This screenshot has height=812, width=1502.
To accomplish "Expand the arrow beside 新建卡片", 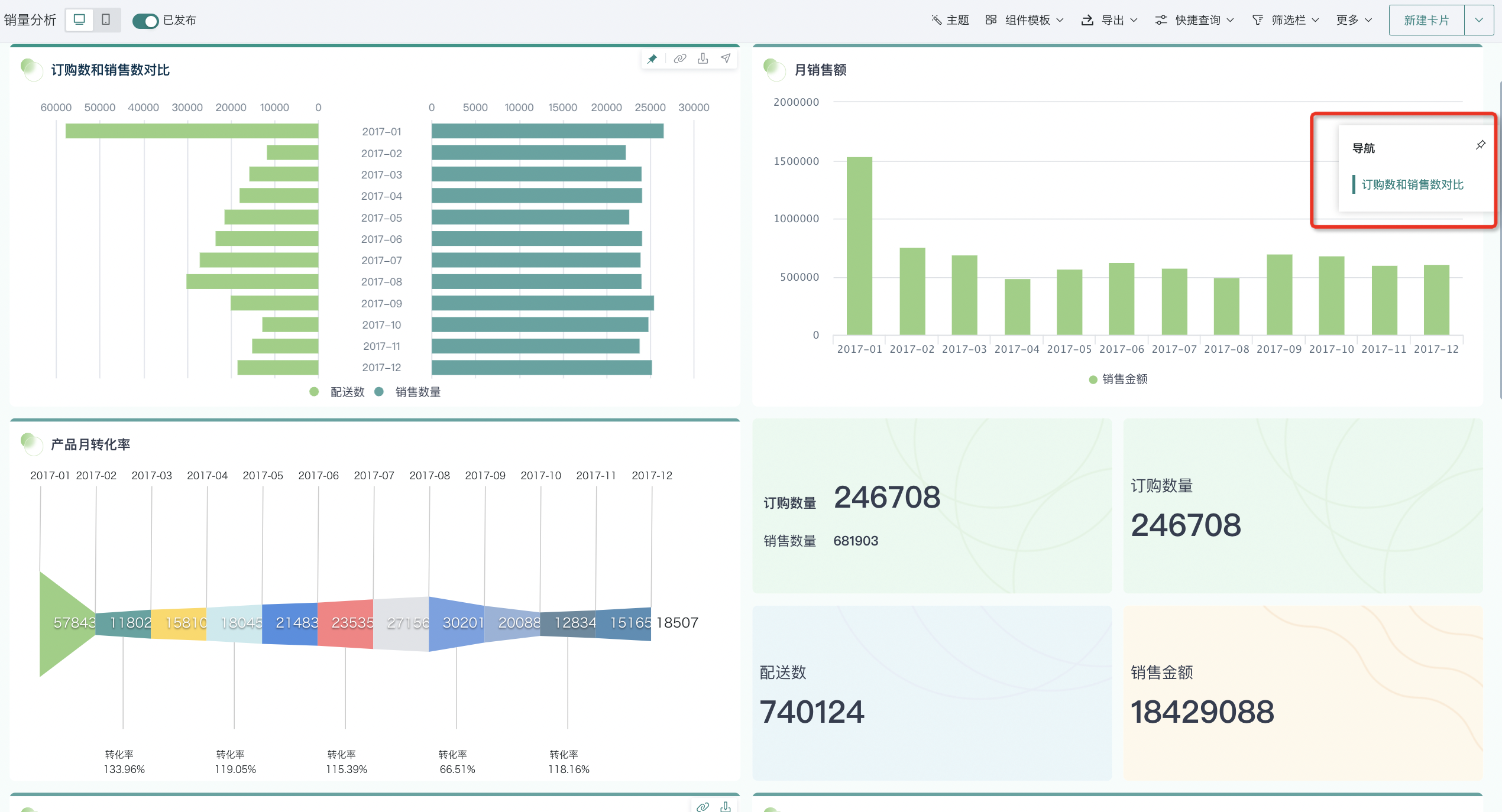I will [1479, 20].
